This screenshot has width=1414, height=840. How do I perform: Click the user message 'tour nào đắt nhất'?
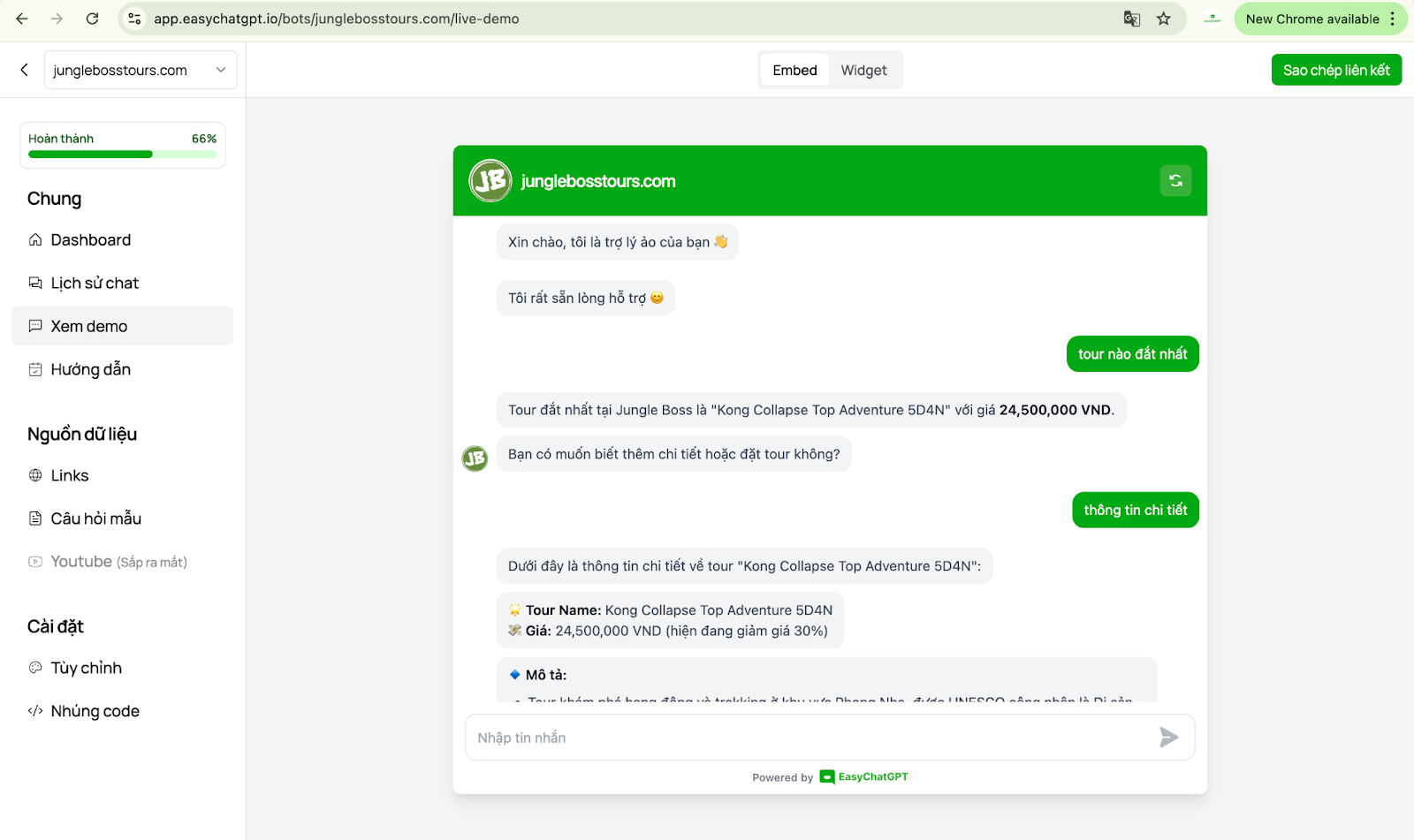pos(1133,354)
